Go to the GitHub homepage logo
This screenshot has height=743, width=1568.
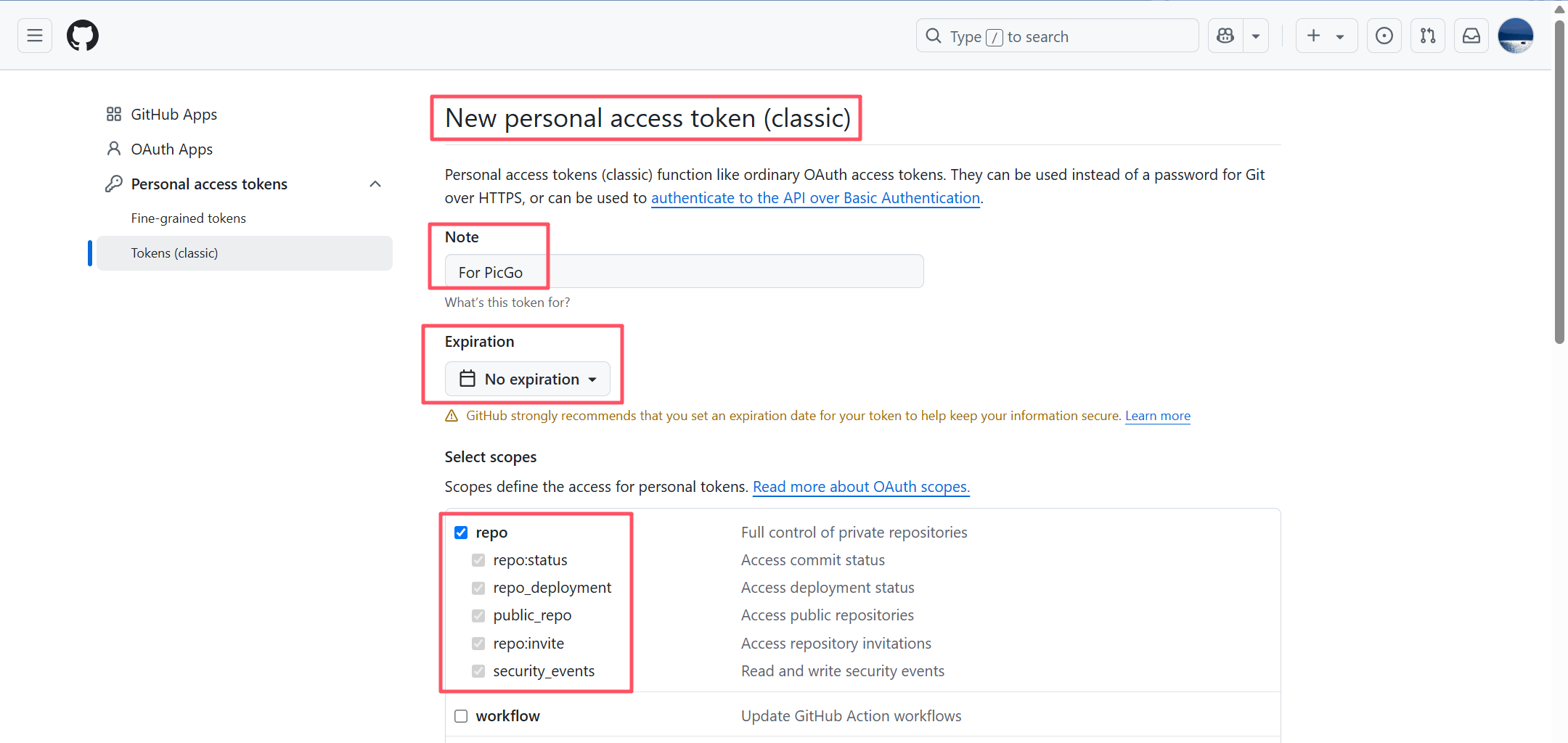click(83, 36)
